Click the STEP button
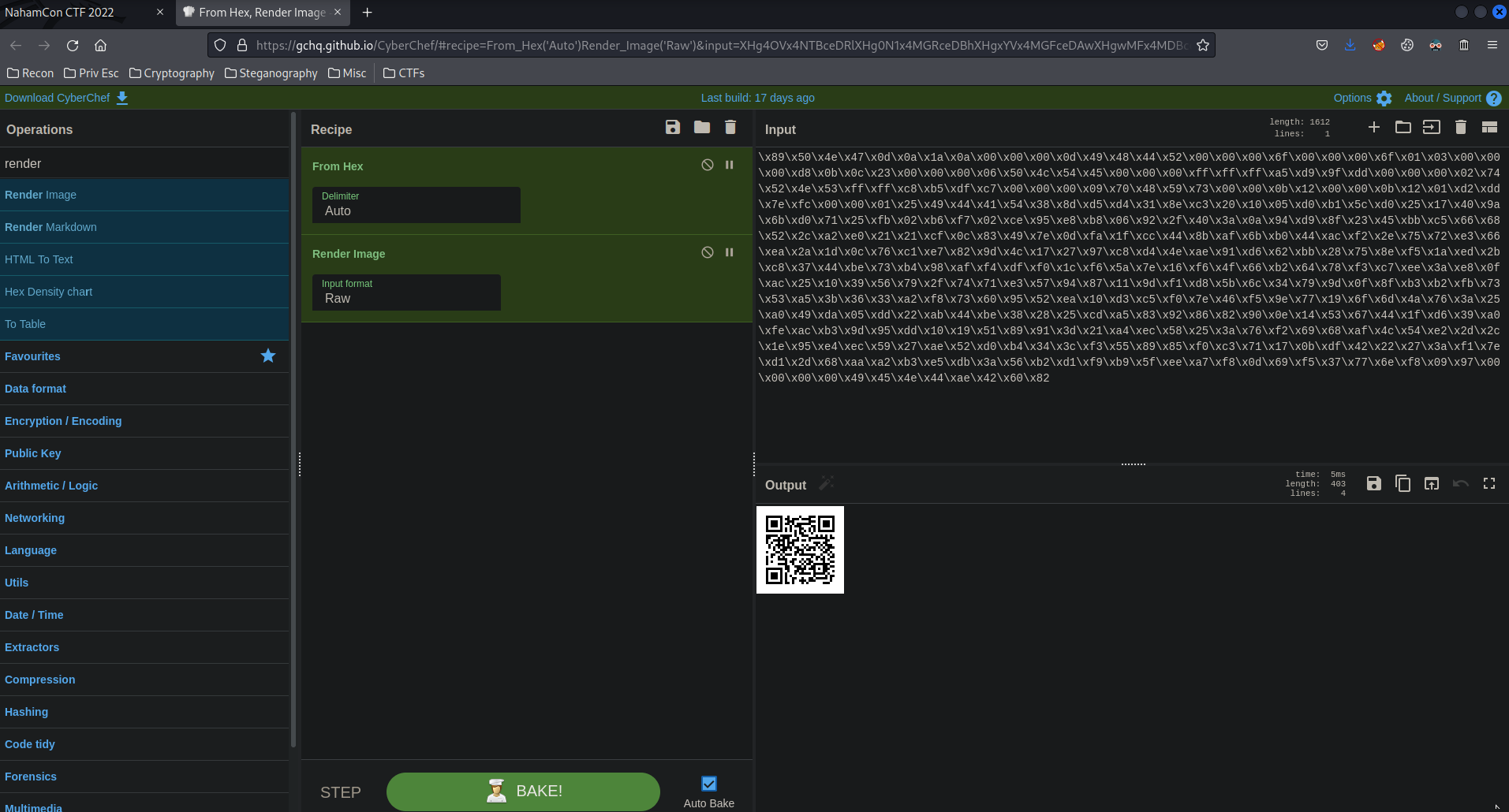Screen dimensions: 1509x812 tap(341, 792)
